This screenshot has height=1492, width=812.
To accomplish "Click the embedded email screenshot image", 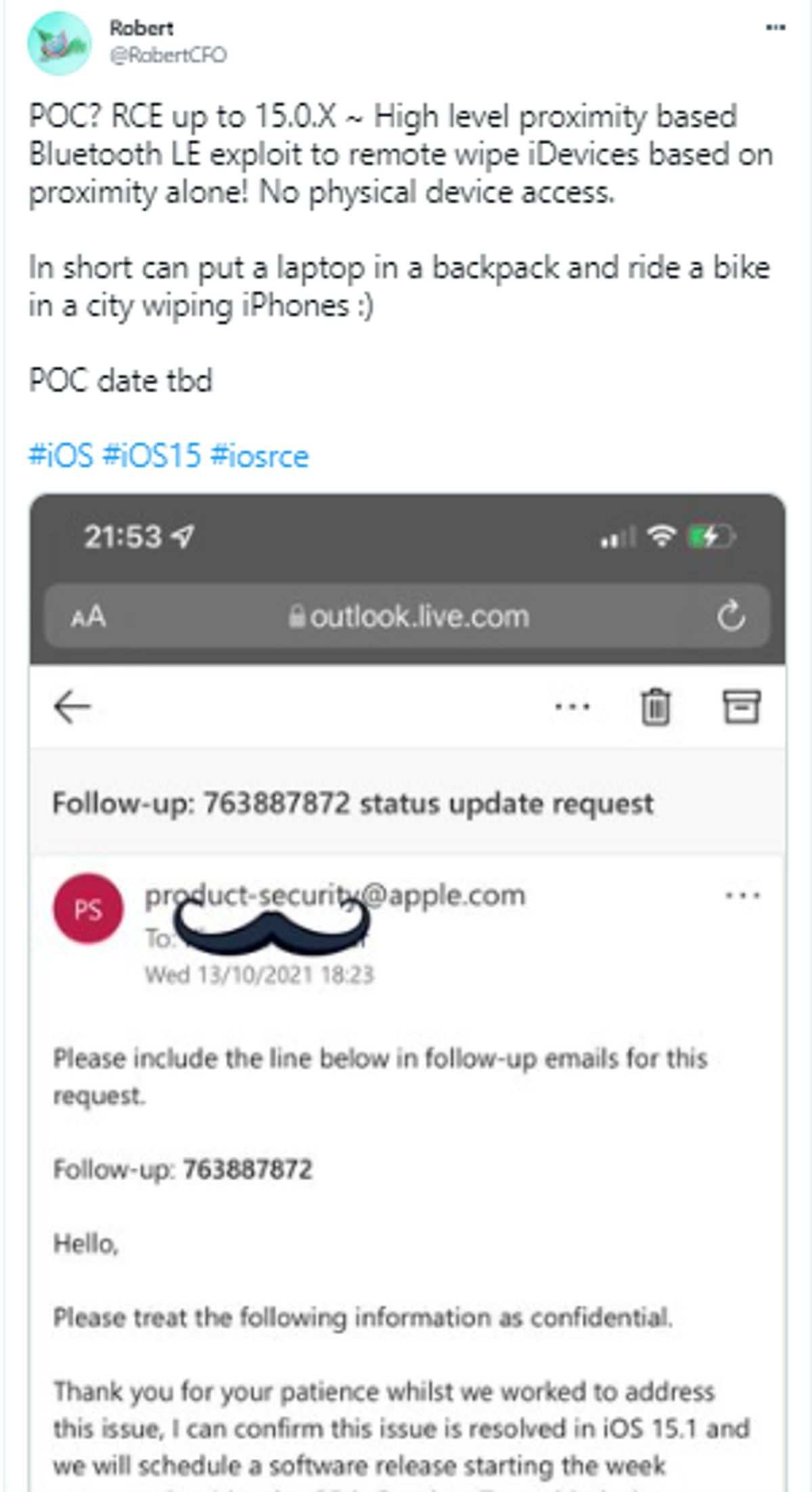I will (407, 992).
